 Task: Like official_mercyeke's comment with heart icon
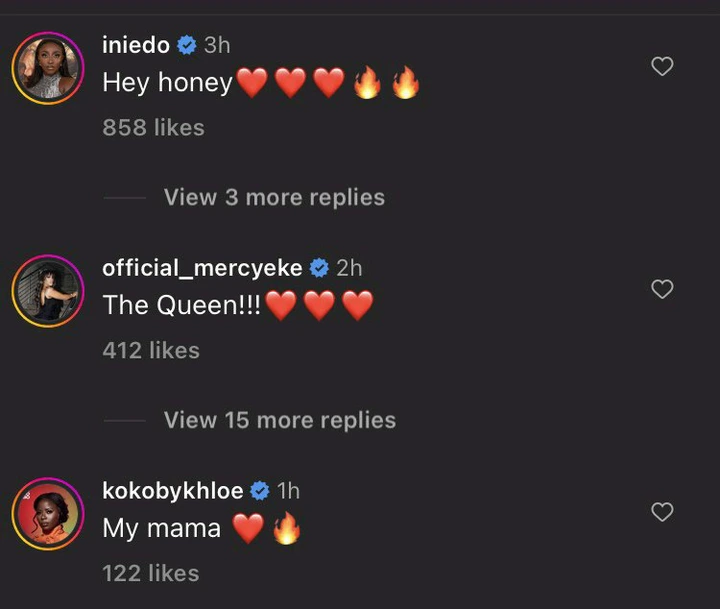pos(662,290)
